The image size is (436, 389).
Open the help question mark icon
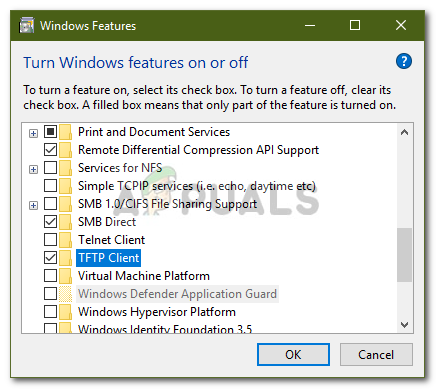404,61
